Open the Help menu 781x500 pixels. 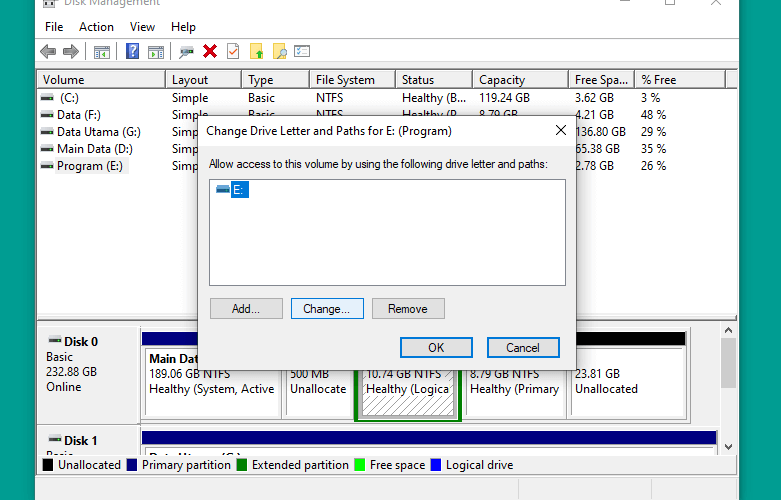point(183,27)
